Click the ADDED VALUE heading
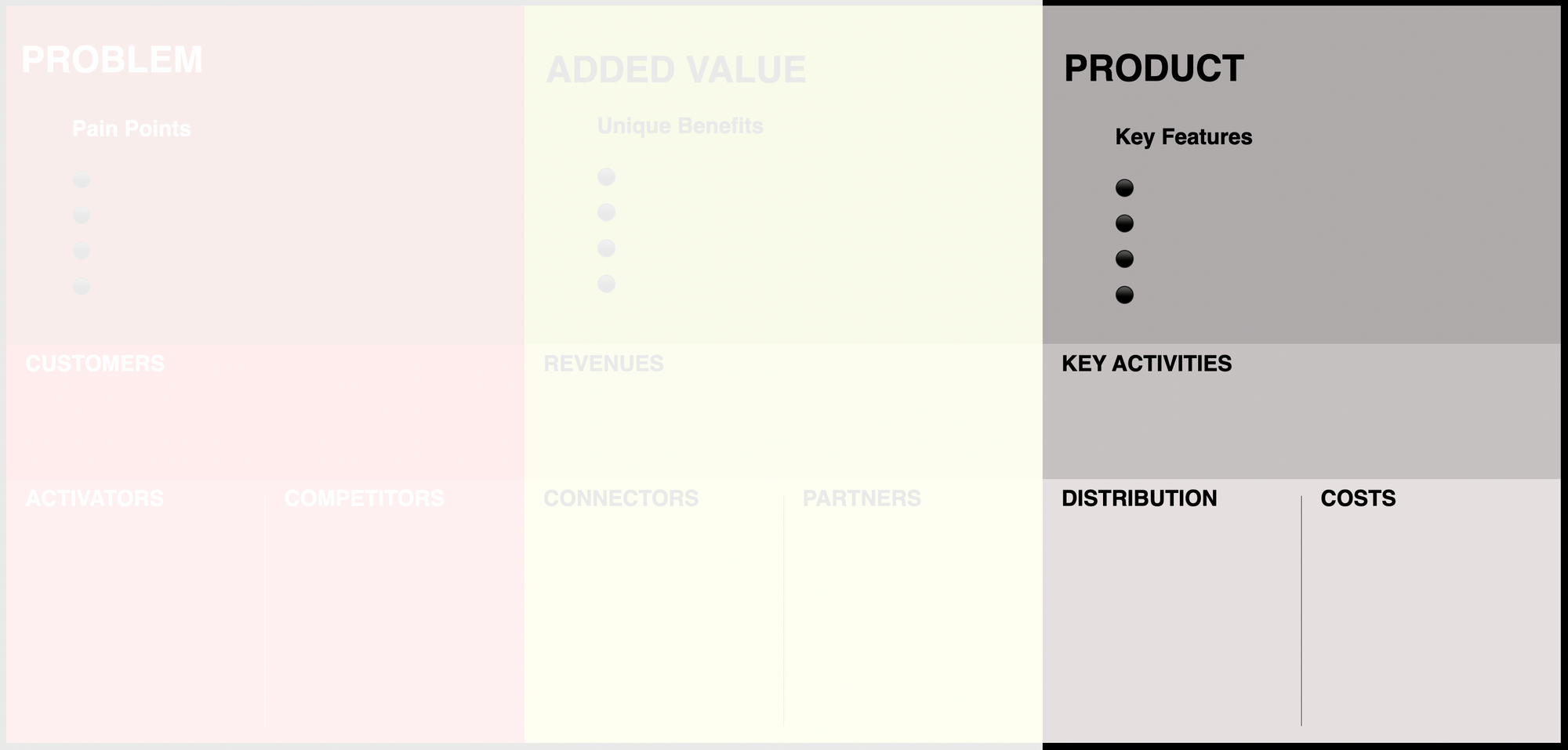Viewport: 1568px width, 750px height. 676,70
